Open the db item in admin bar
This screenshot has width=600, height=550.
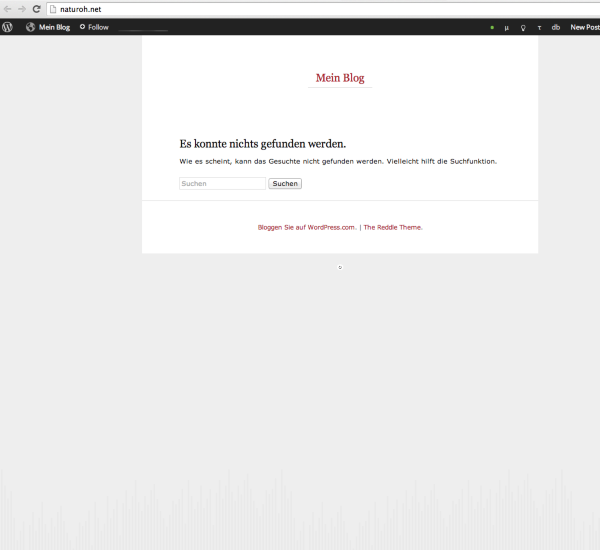pos(556,27)
